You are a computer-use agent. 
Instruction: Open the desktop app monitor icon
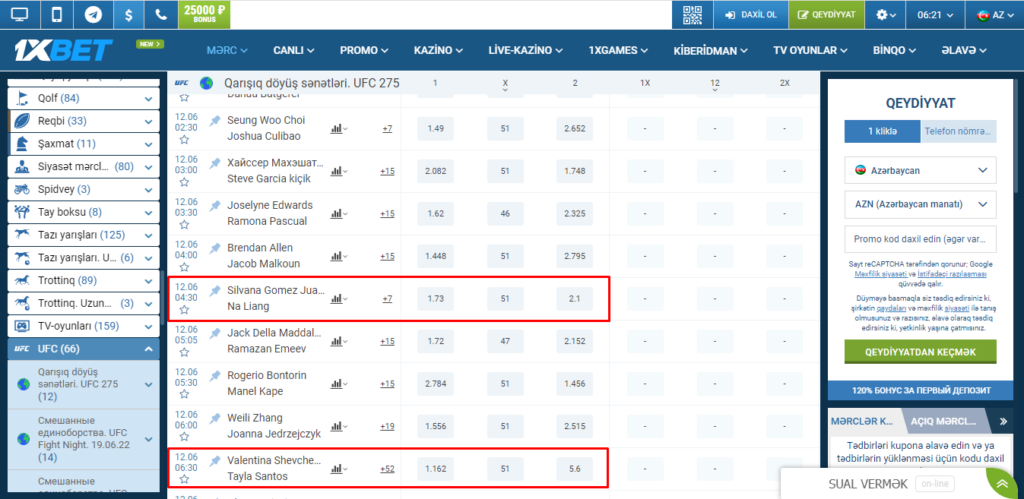coord(20,14)
